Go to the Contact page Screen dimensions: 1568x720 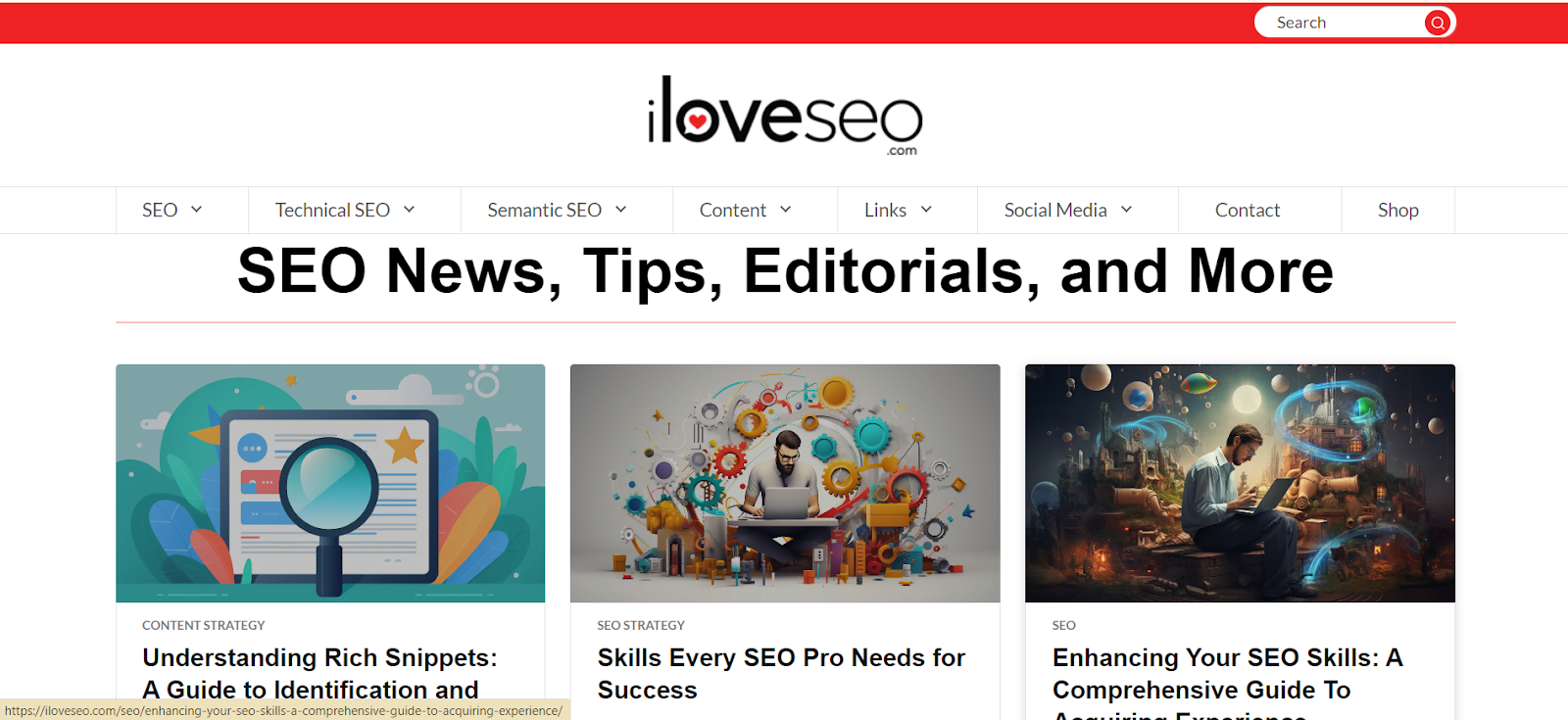click(x=1248, y=211)
